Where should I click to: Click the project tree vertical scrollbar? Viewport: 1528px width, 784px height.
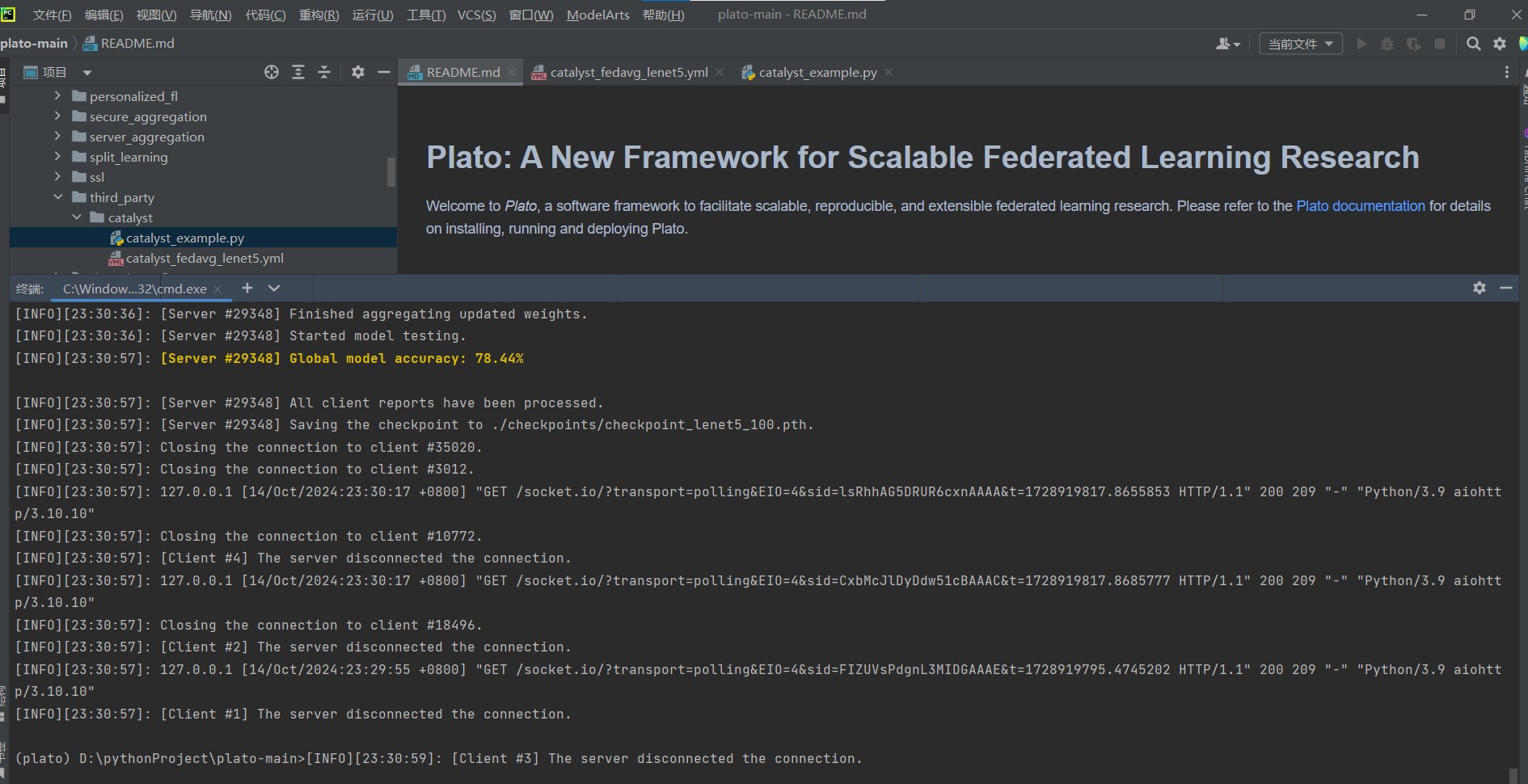391,171
